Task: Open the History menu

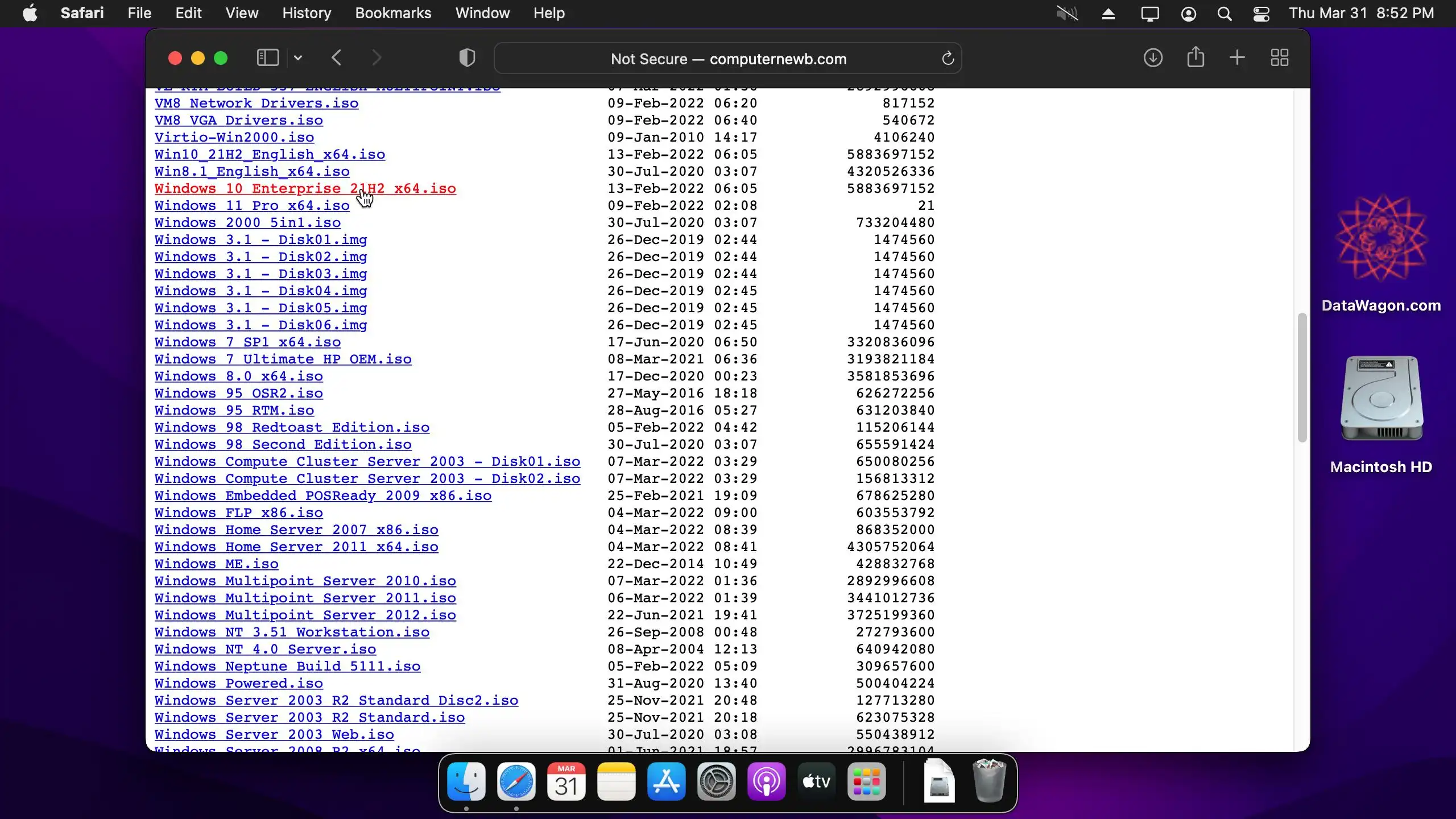Action: [307, 13]
